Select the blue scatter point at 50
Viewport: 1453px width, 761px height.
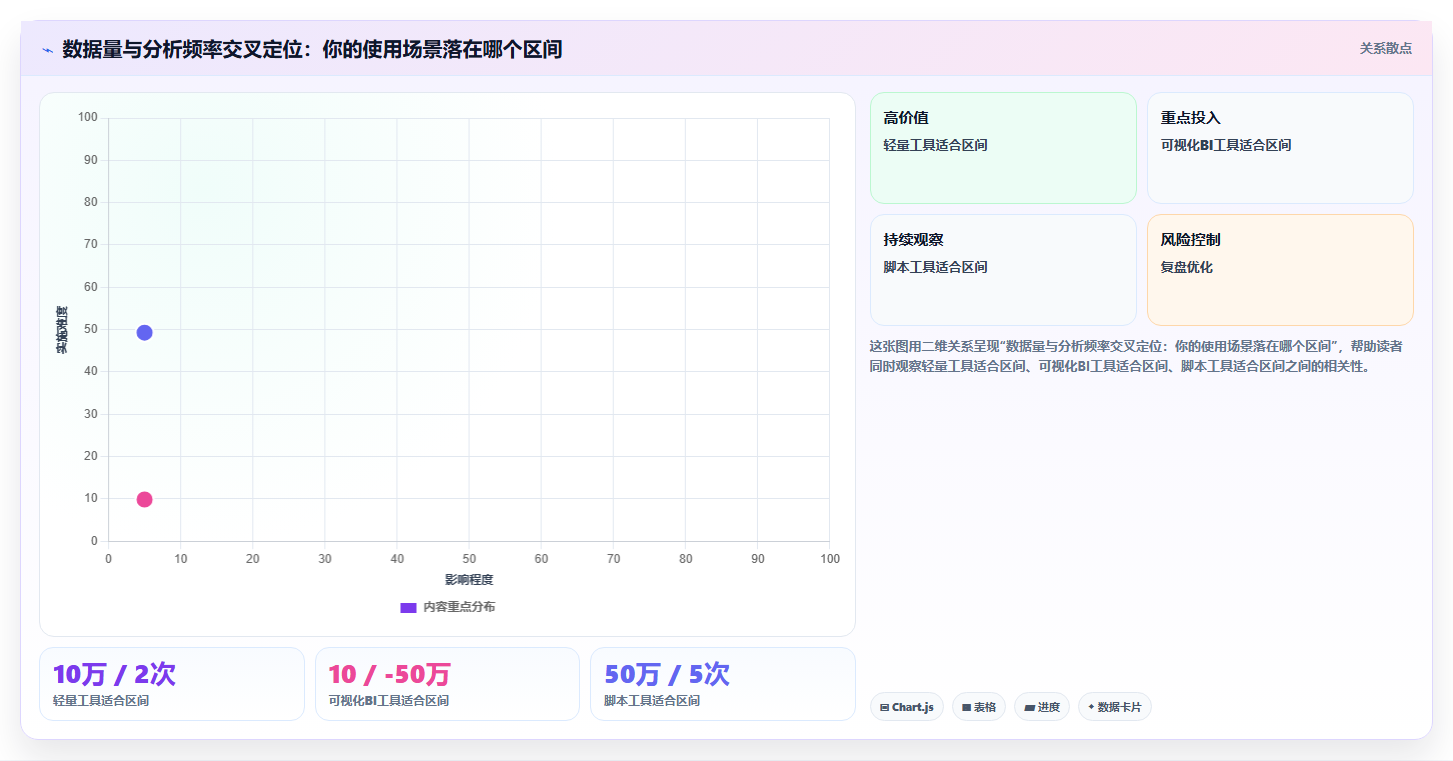point(144,332)
